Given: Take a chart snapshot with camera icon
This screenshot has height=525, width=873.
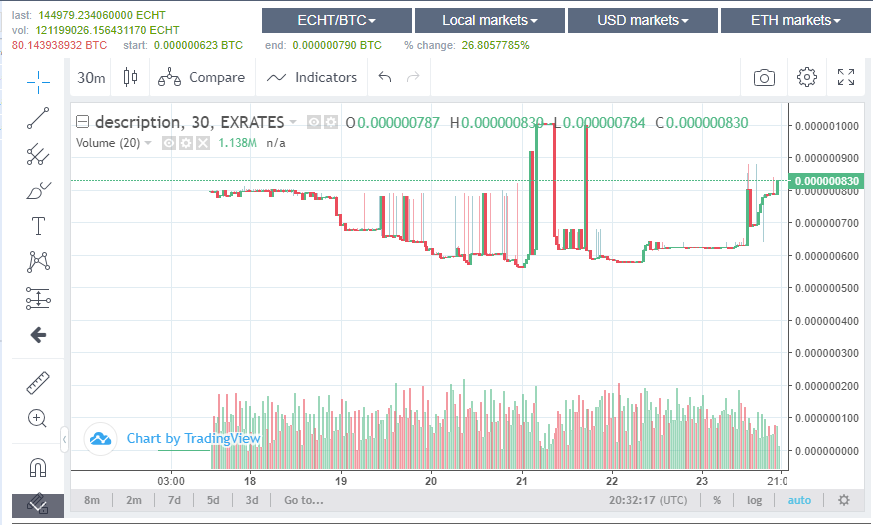Looking at the screenshot, I should (764, 78).
